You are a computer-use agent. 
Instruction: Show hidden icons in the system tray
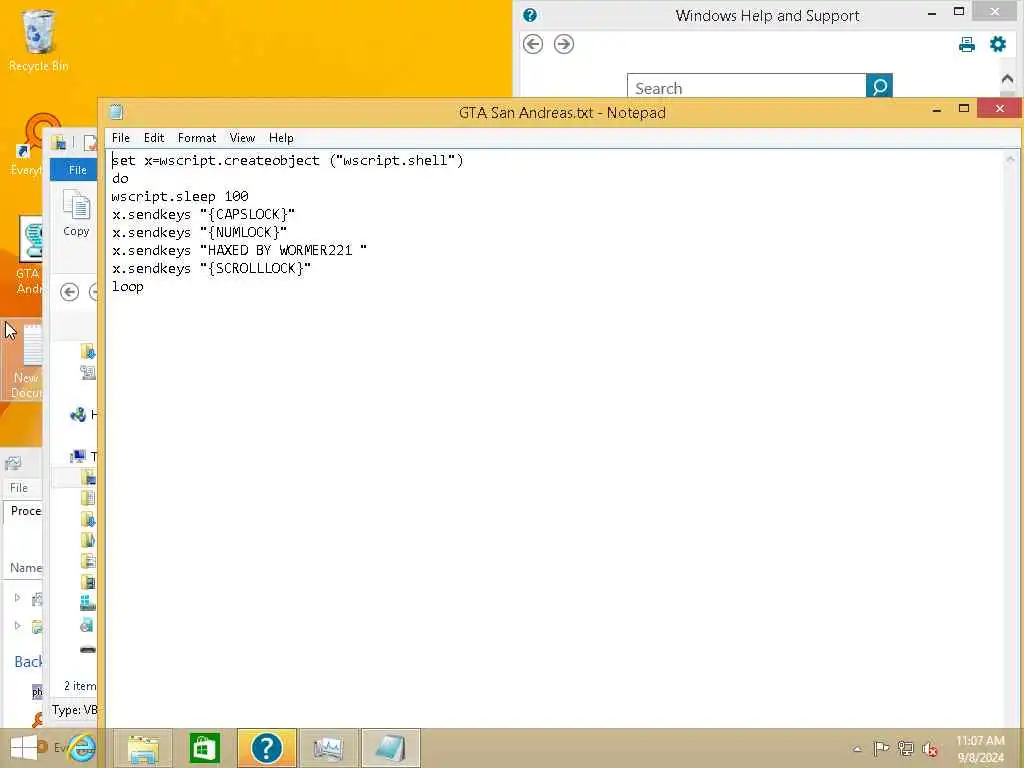click(x=857, y=749)
